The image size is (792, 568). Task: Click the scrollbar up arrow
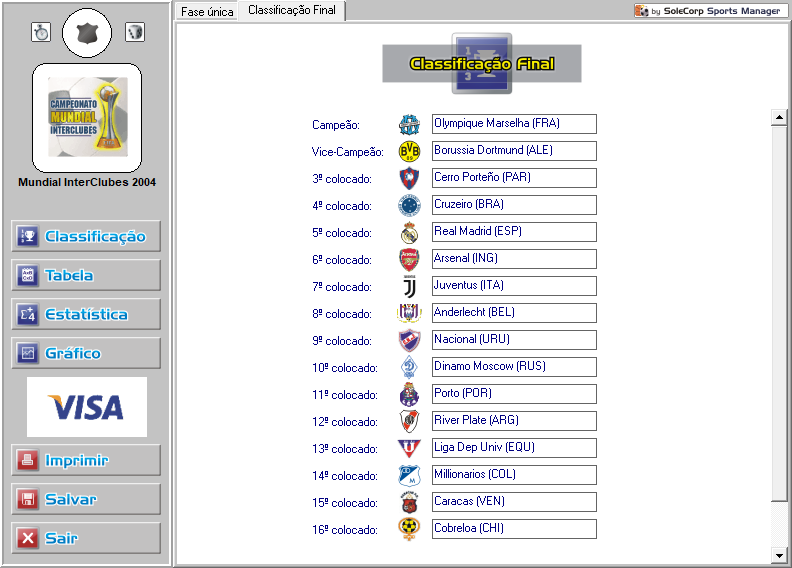tap(779, 117)
